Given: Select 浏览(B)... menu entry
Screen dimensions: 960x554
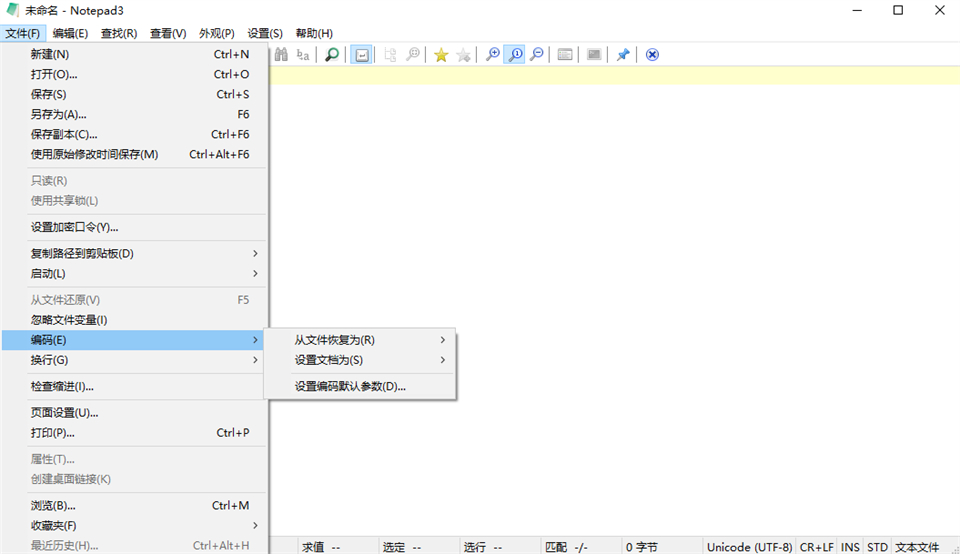Looking at the screenshot, I should tap(135, 506).
